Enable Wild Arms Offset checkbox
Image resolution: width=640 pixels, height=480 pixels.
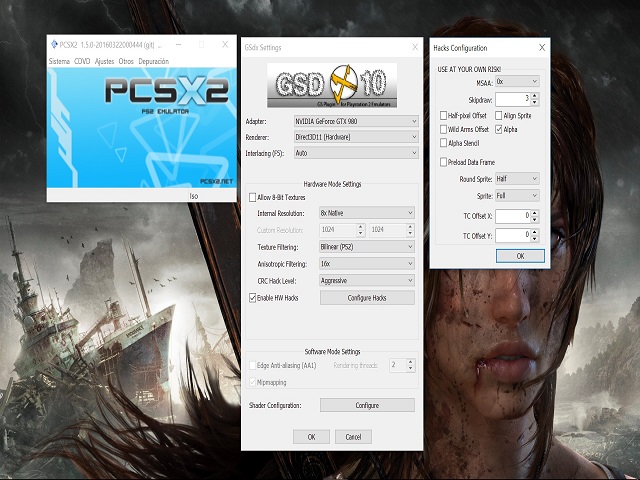pos(443,129)
